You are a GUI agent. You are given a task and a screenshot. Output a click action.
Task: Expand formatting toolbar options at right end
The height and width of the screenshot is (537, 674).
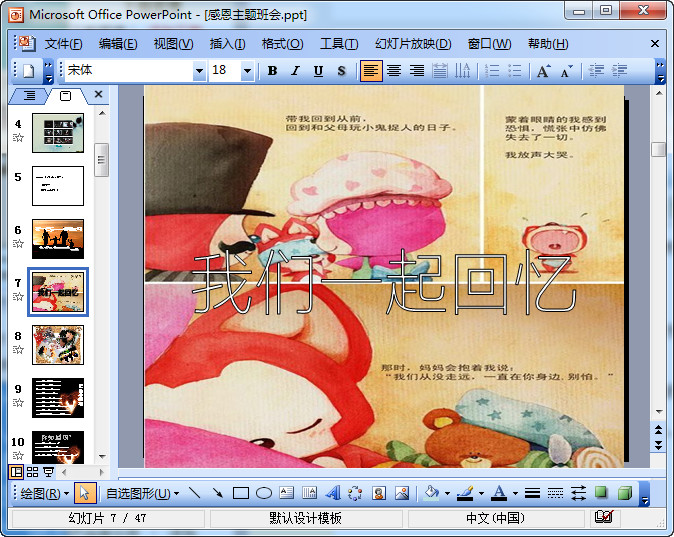[x=660, y=71]
